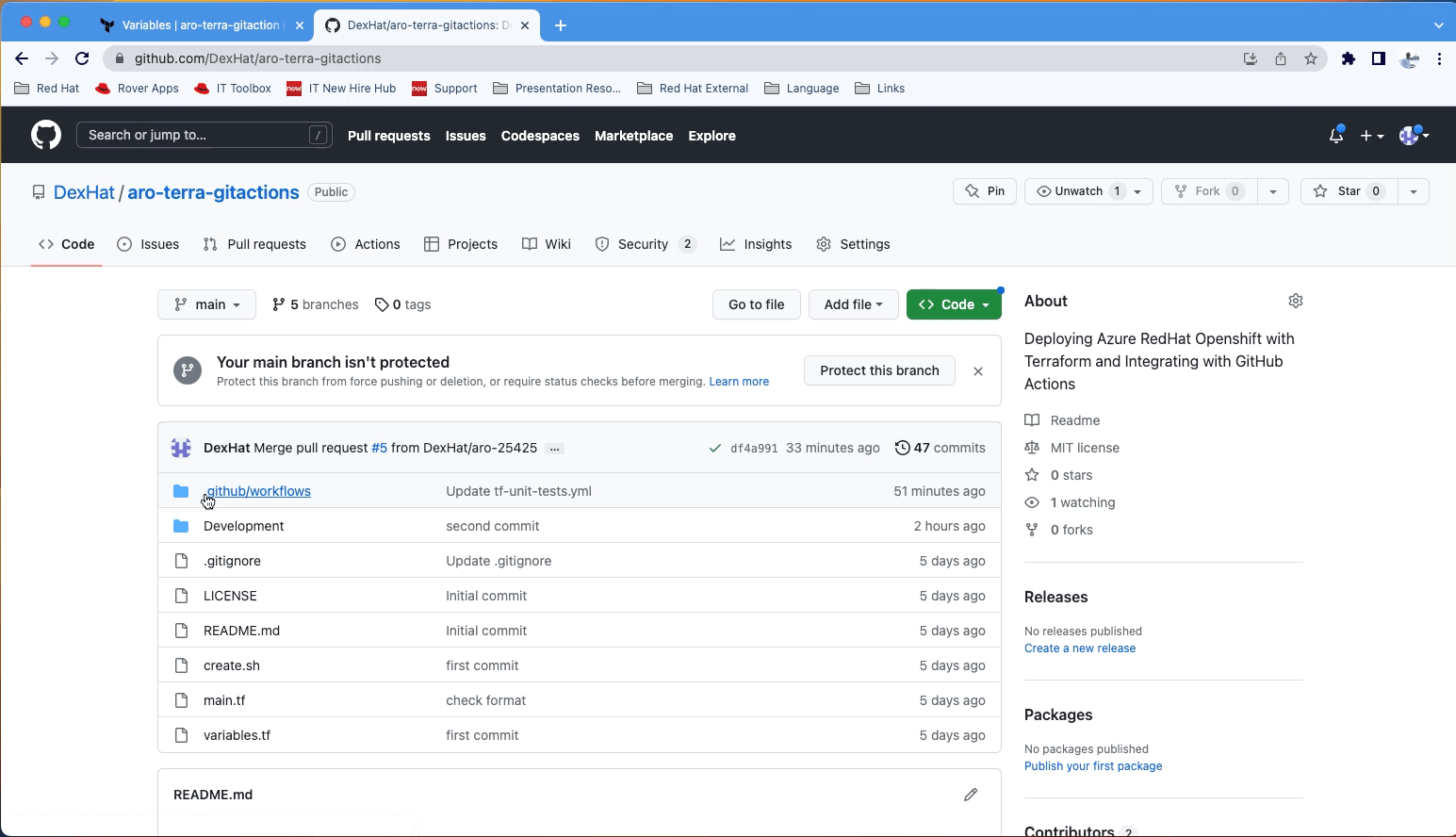Star the repository
The height and width of the screenshot is (837, 1456).
click(x=1349, y=191)
